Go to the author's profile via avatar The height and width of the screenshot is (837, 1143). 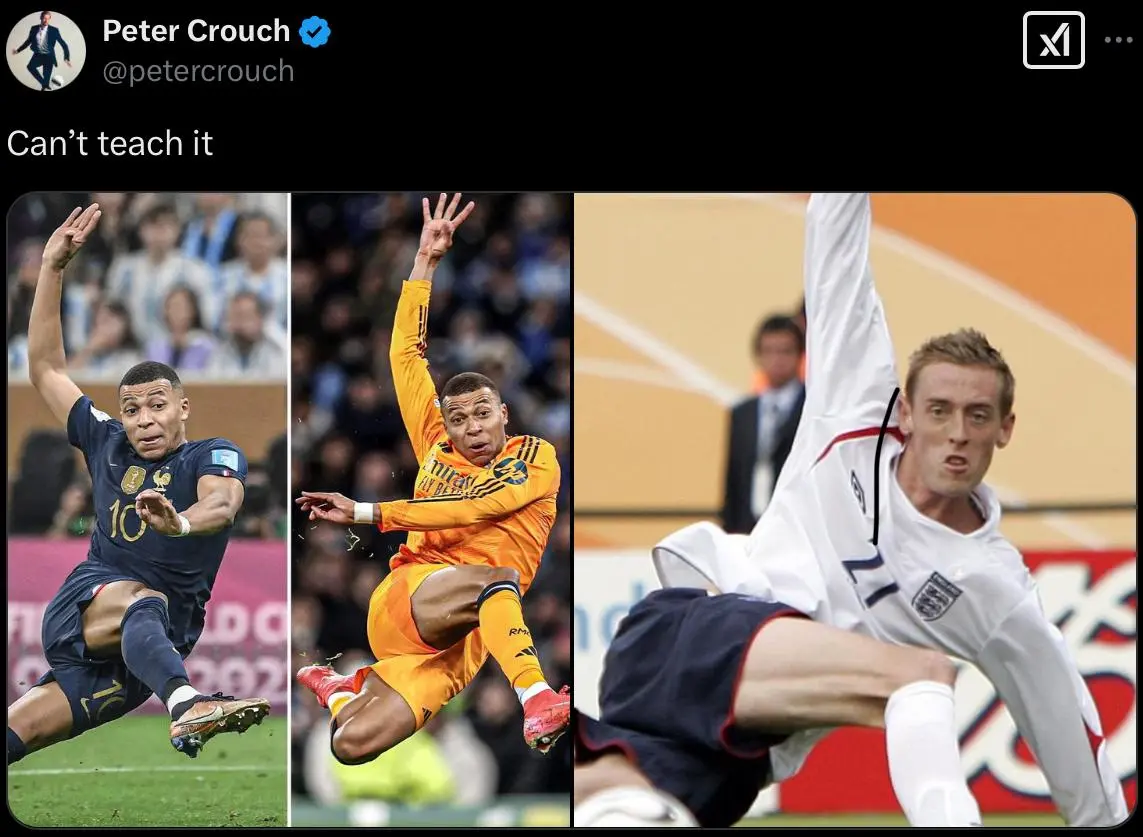coord(46,51)
